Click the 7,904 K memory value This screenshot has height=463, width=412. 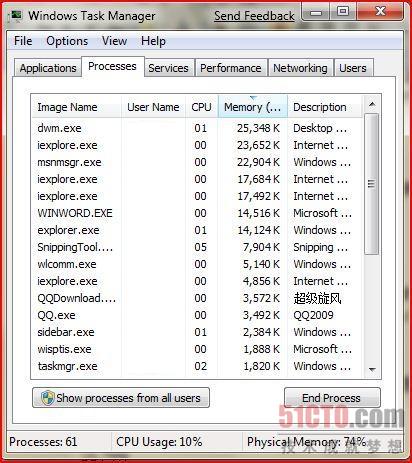coord(261,247)
